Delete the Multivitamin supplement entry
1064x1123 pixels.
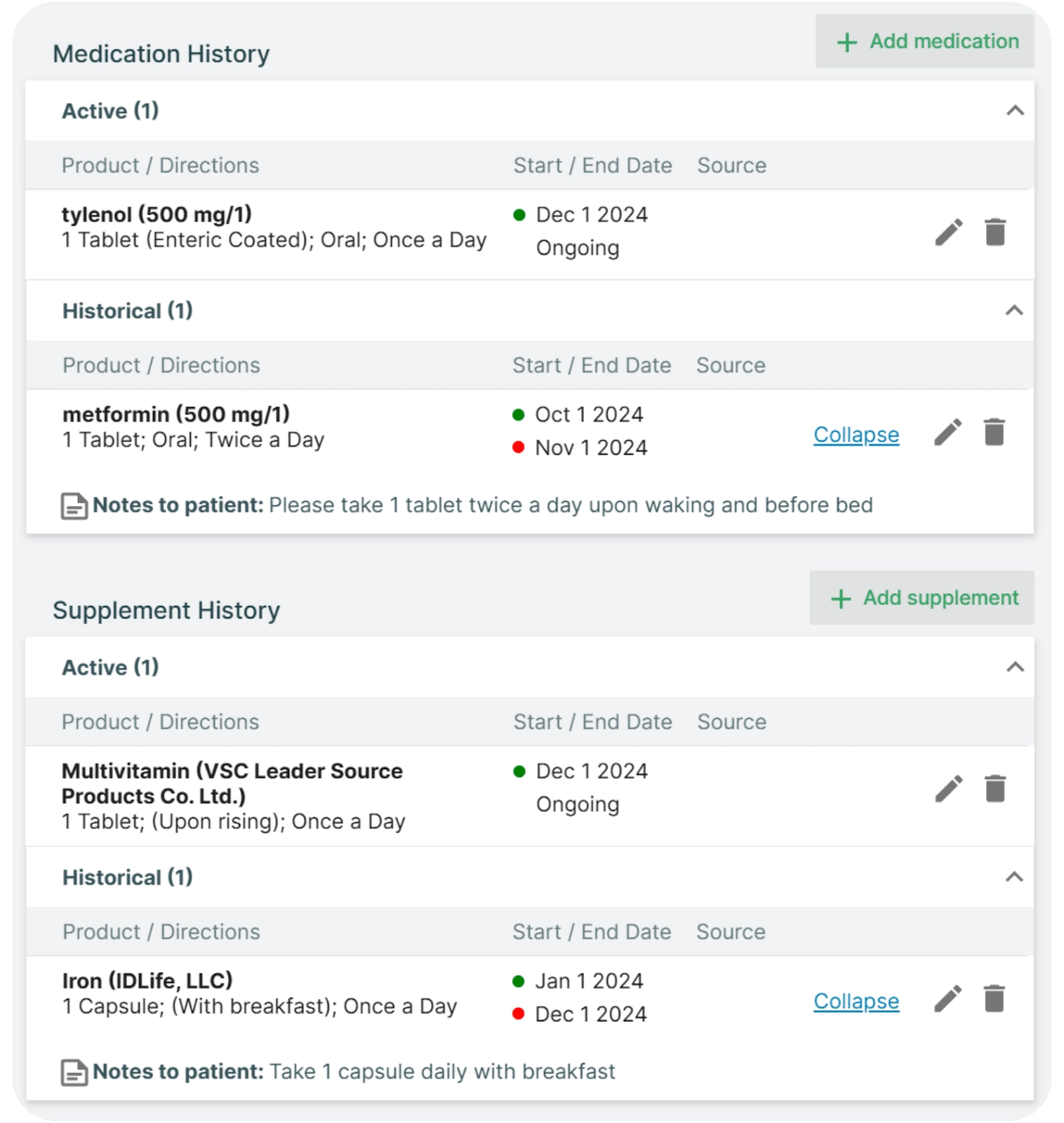click(x=995, y=789)
